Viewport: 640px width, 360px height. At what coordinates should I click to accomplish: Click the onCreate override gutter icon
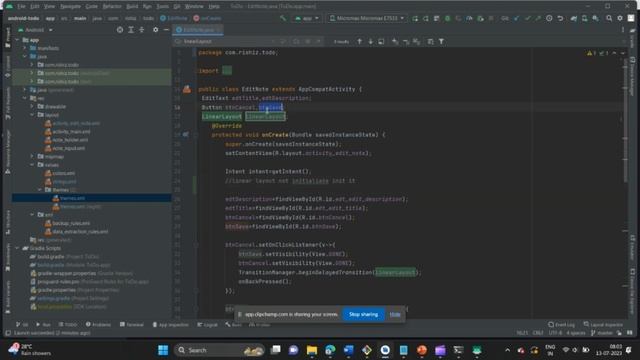tap(186, 134)
